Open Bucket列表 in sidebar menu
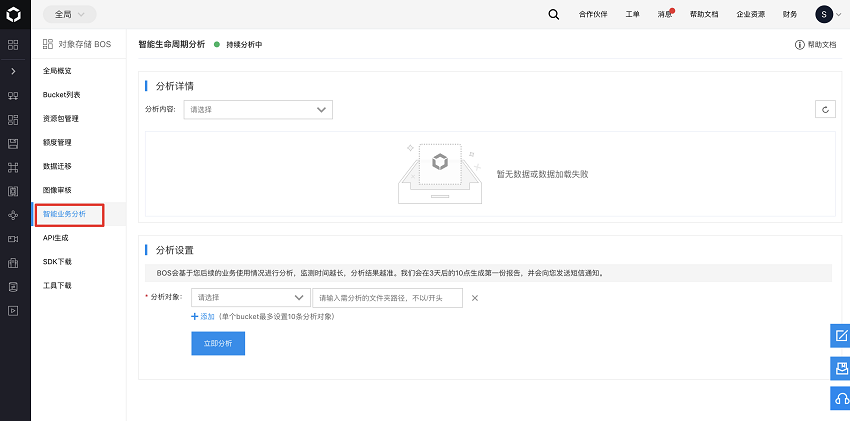 [62, 95]
